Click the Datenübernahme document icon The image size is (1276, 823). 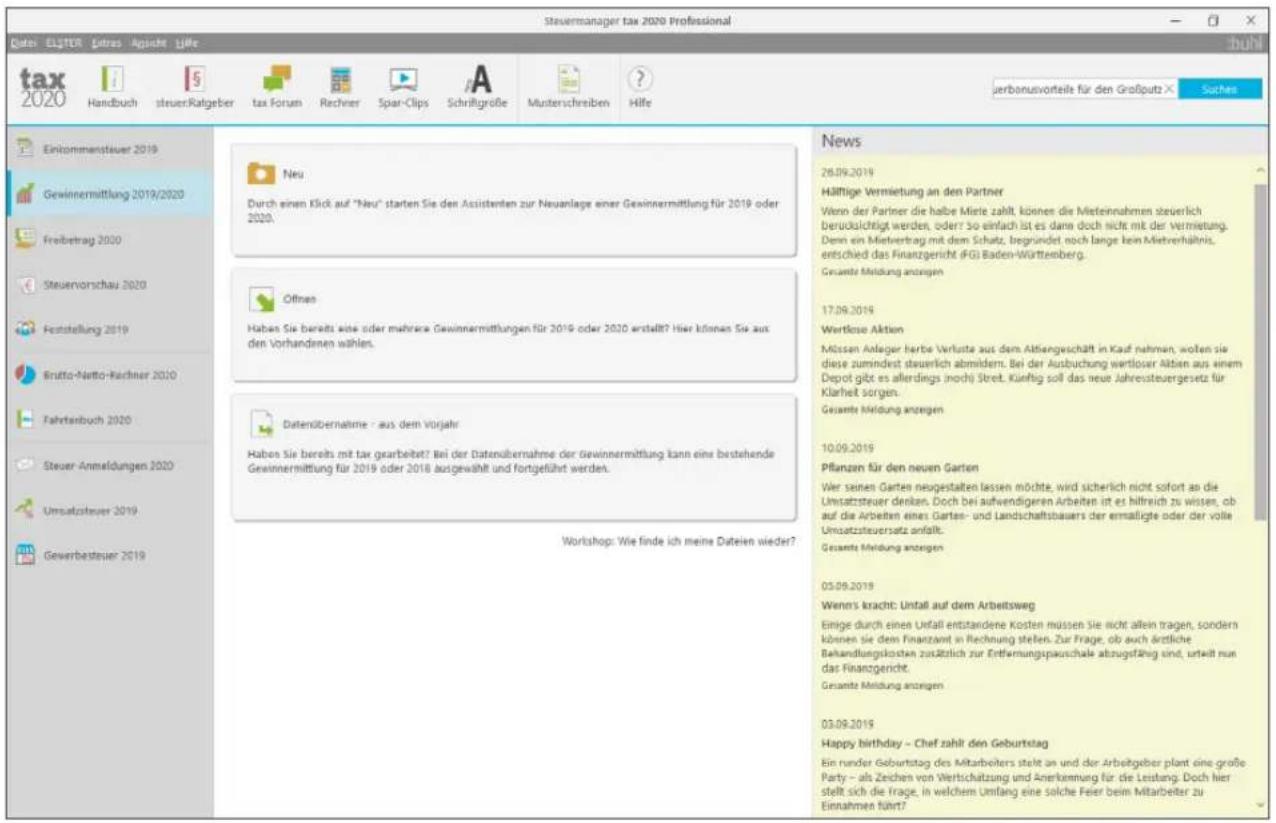[261, 424]
